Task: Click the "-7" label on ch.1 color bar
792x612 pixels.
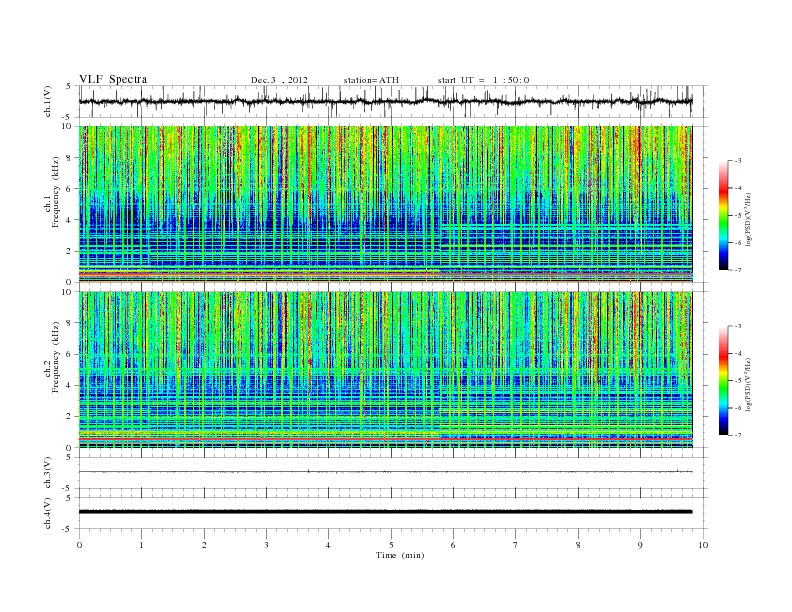Action: pyautogui.click(x=737, y=270)
